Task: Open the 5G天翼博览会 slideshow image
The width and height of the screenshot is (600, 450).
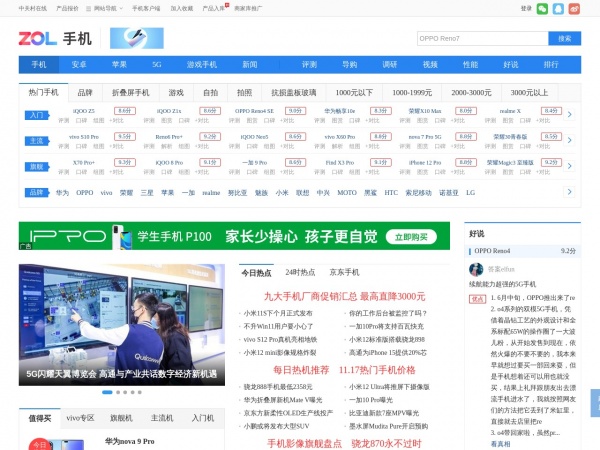Action: [x=122, y=324]
